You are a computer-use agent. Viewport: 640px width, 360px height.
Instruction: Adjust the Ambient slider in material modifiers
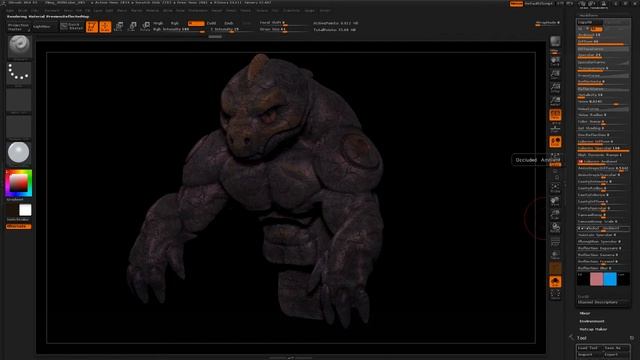tap(603, 36)
